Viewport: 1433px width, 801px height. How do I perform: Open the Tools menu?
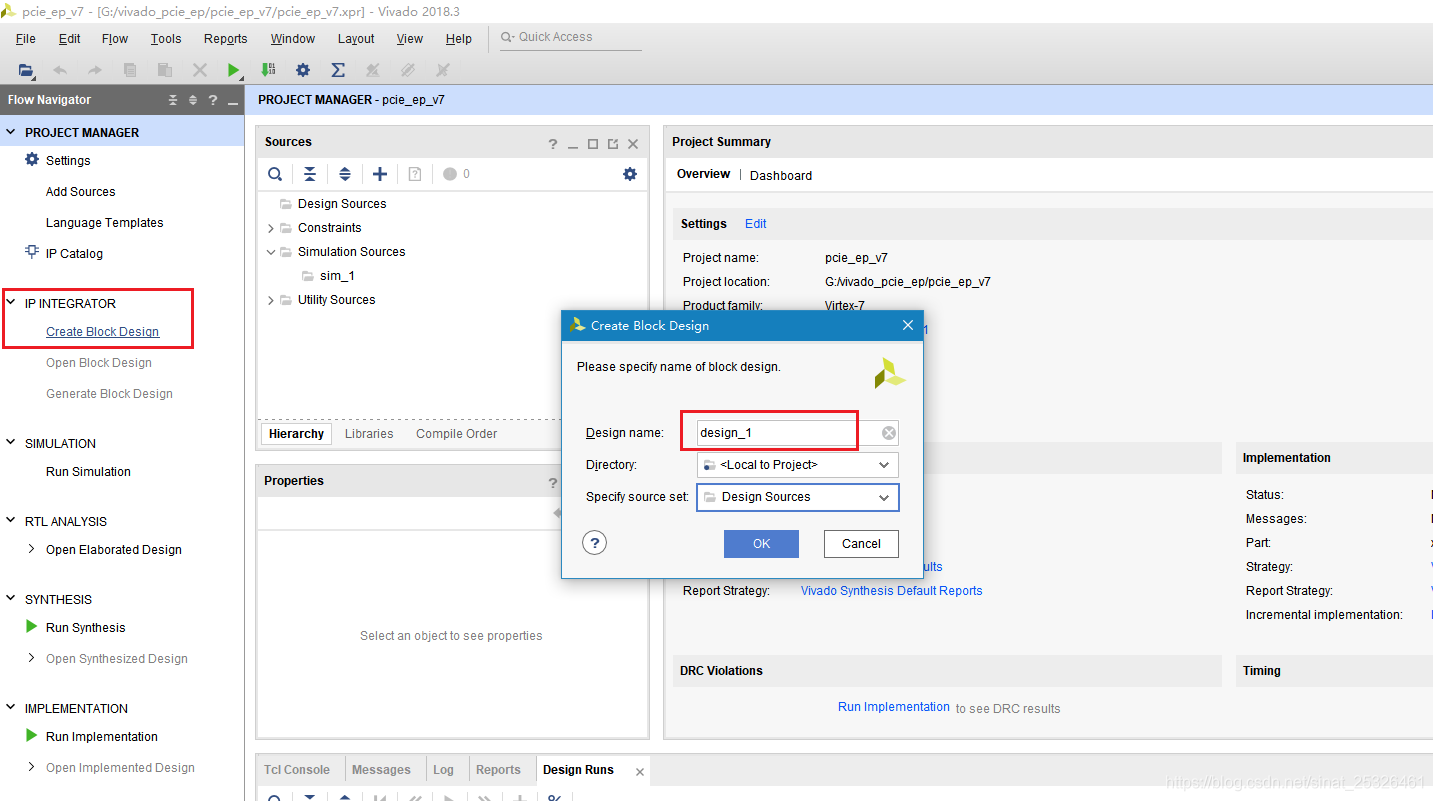(166, 39)
